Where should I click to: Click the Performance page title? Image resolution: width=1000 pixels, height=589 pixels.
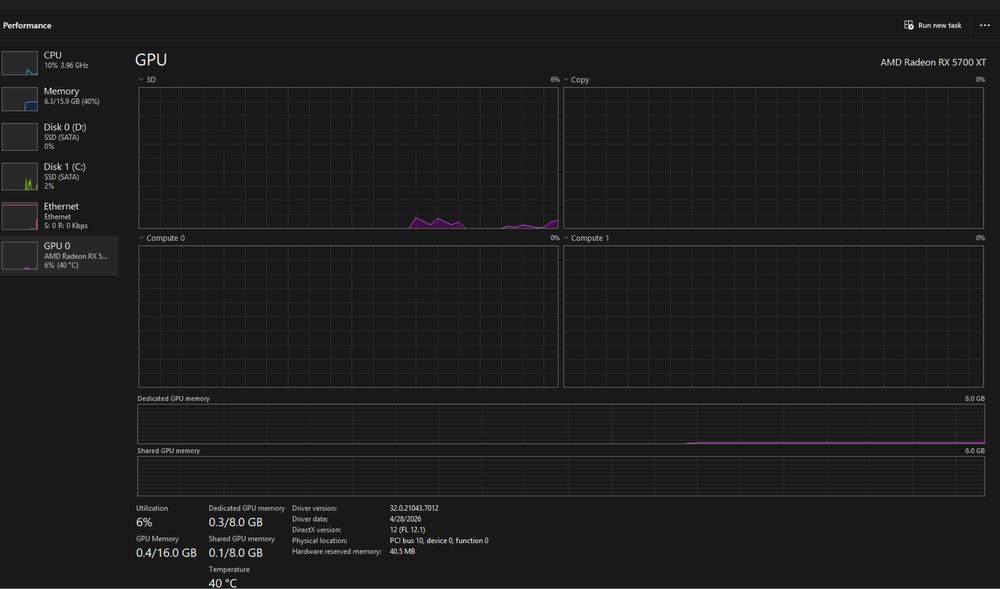point(27,25)
